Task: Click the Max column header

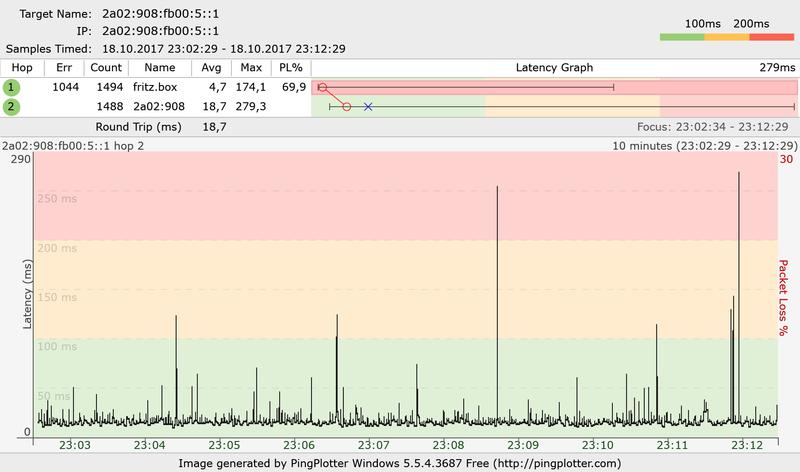Action: tap(249, 68)
